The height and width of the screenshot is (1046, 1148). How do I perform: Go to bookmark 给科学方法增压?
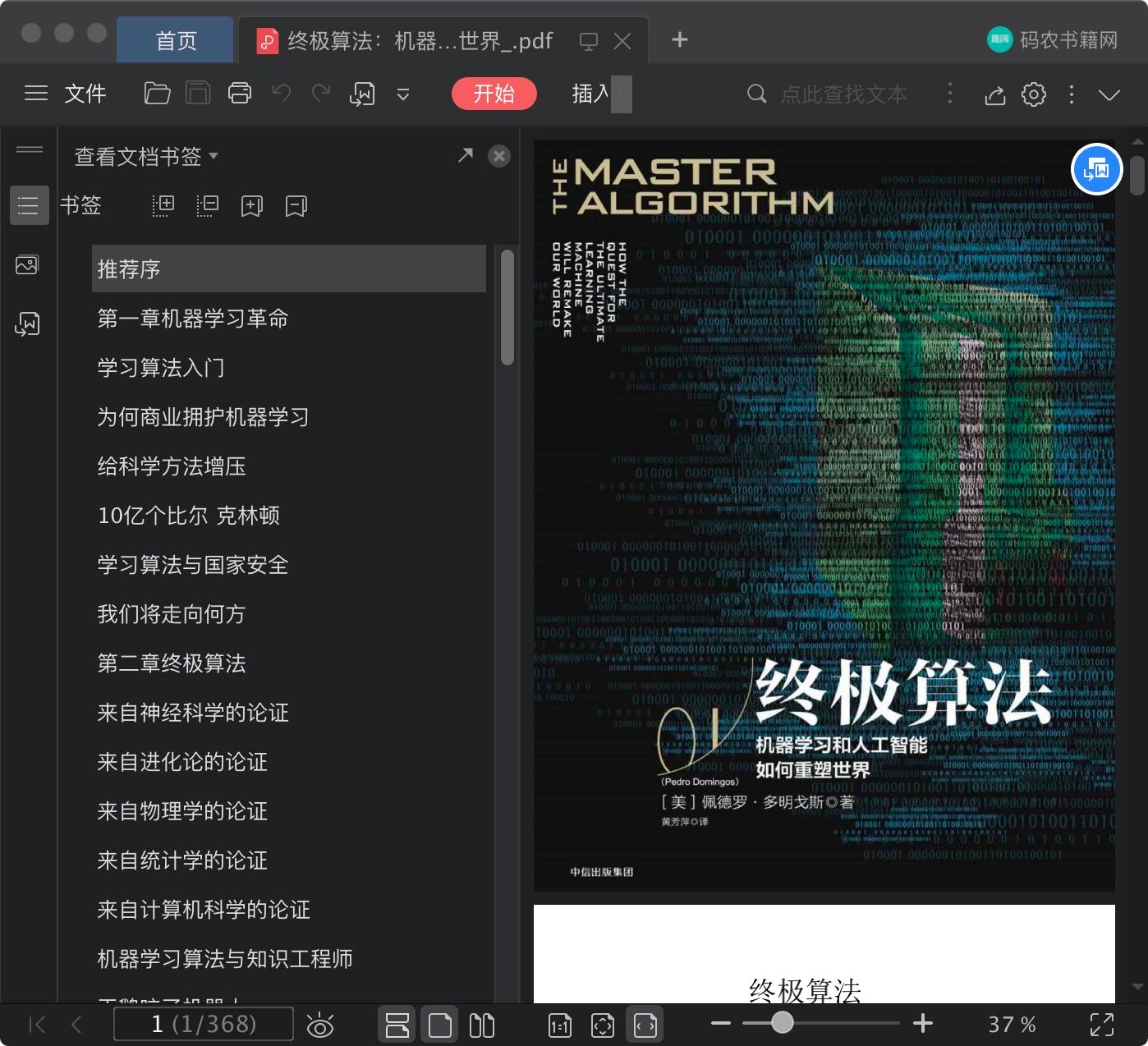pyautogui.click(x=172, y=466)
